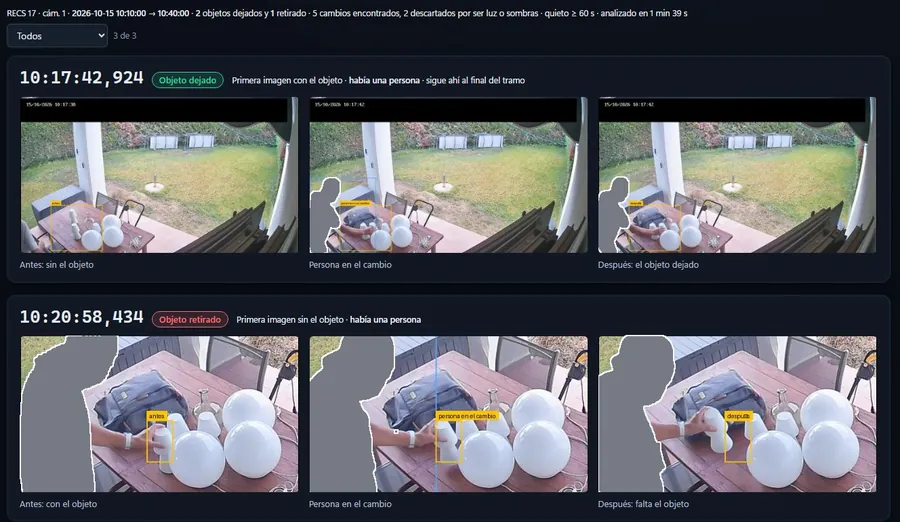The height and width of the screenshot is (522, 900).
Task: Select the 10:17:42,924 timestamp
Action: tap(82, 78)
